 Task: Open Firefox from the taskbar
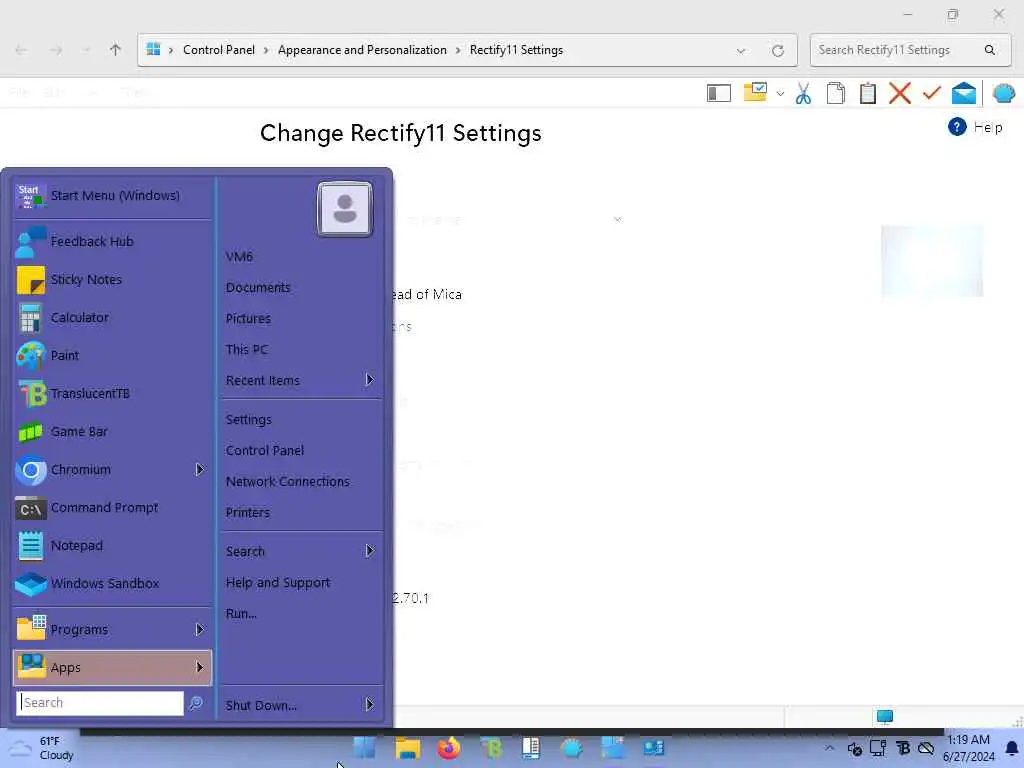point(449,748)
